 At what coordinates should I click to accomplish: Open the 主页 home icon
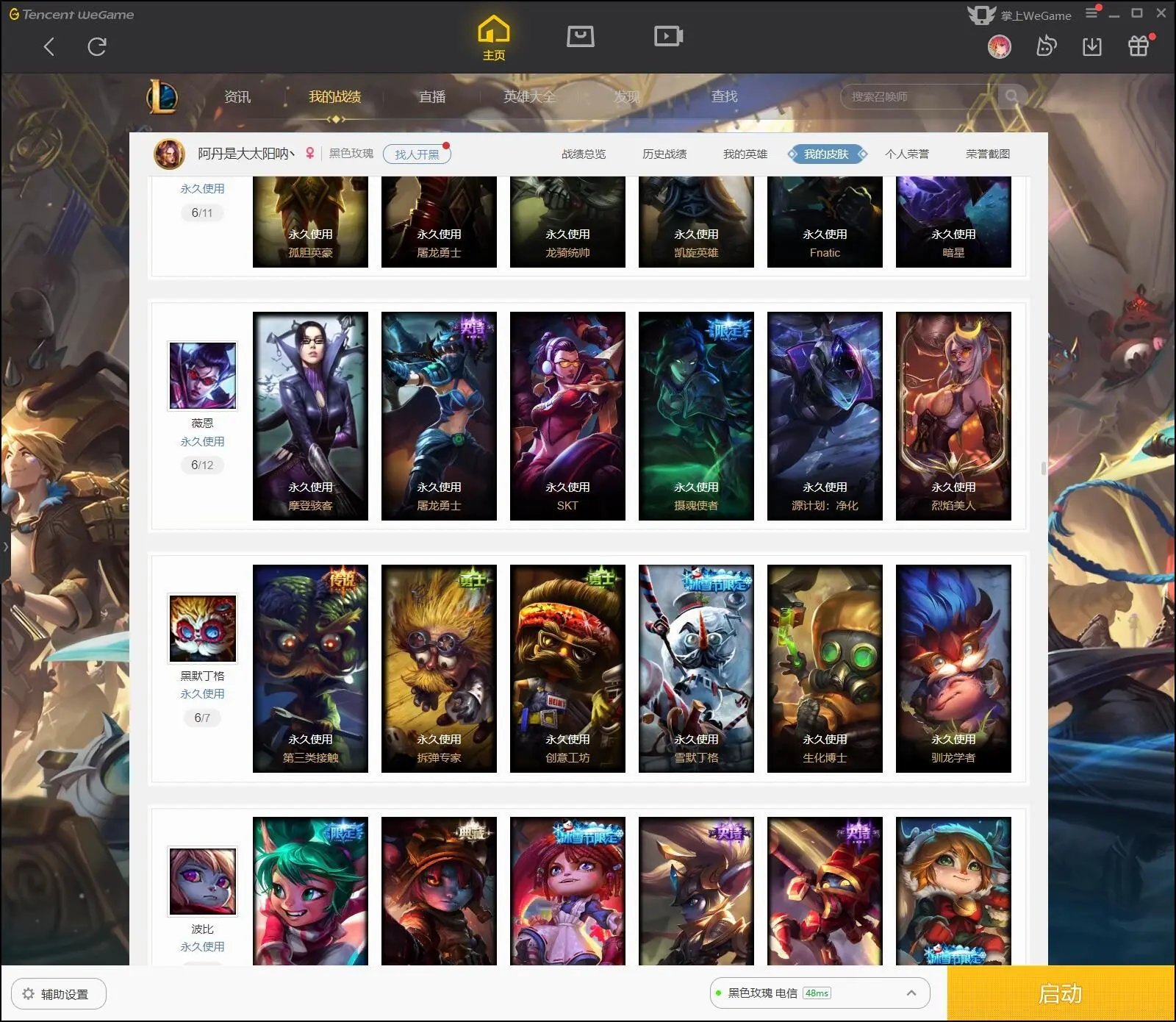point(494,38)
